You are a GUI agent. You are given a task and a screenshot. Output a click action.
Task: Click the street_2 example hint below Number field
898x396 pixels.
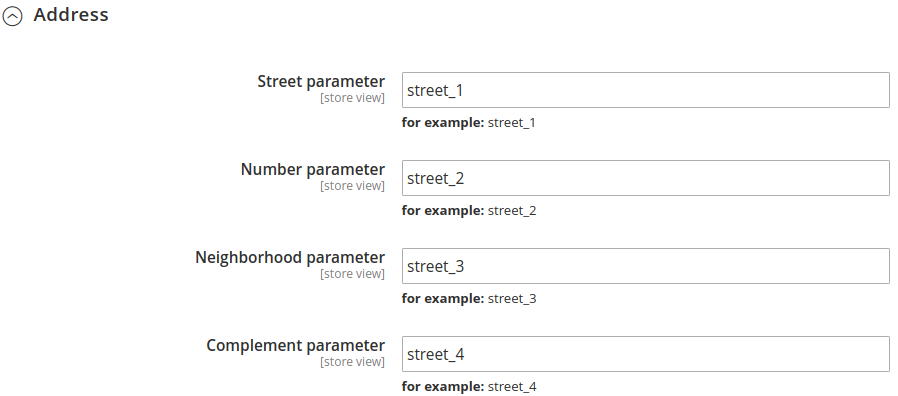tap(512, 211)
